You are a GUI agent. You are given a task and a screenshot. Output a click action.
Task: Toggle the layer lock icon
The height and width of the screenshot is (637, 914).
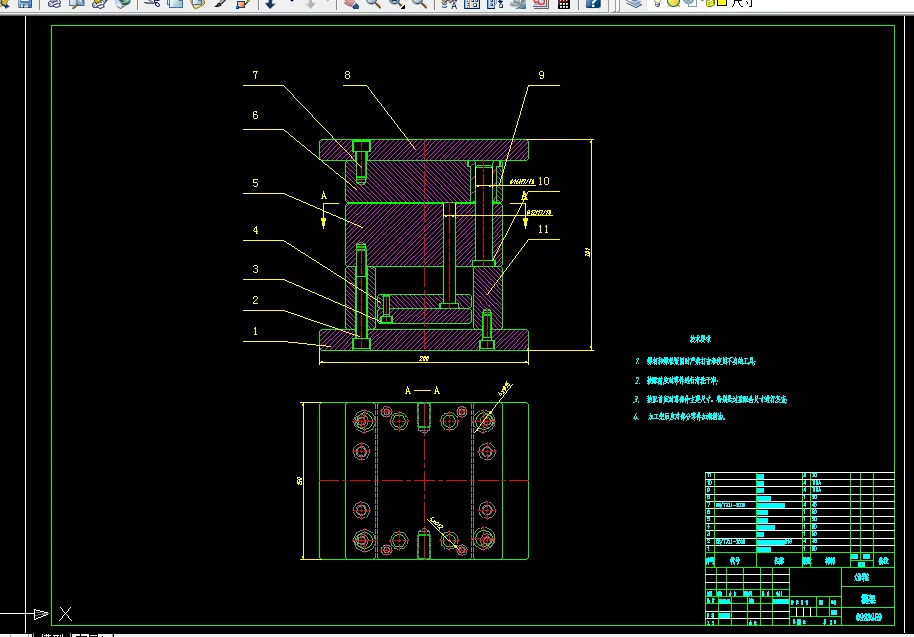tap(709, 2)
